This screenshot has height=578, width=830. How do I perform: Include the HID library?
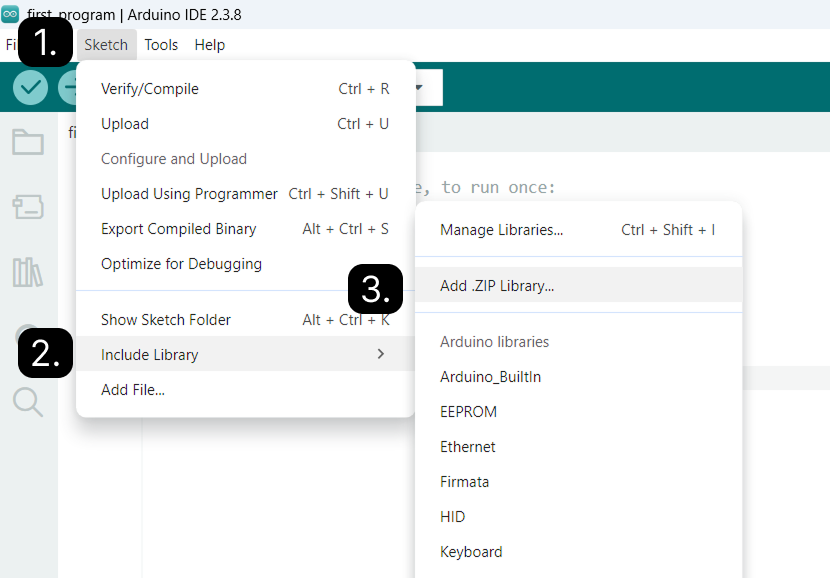(x=579, y=517)
